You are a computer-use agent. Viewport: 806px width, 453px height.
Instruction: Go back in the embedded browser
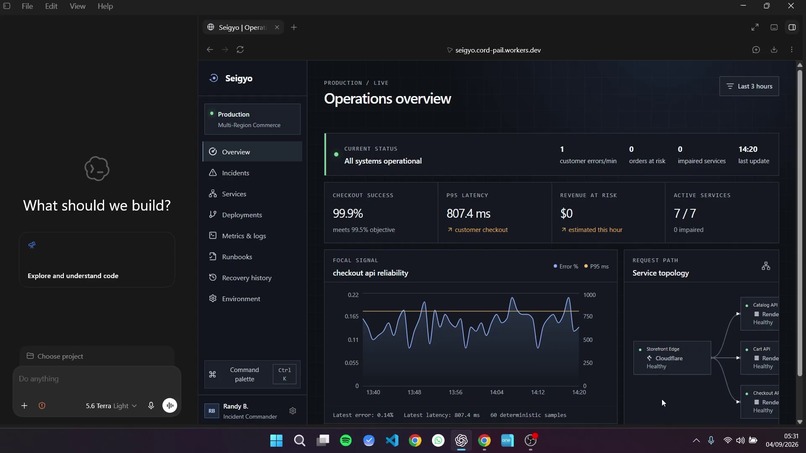(x=210, y=50)
